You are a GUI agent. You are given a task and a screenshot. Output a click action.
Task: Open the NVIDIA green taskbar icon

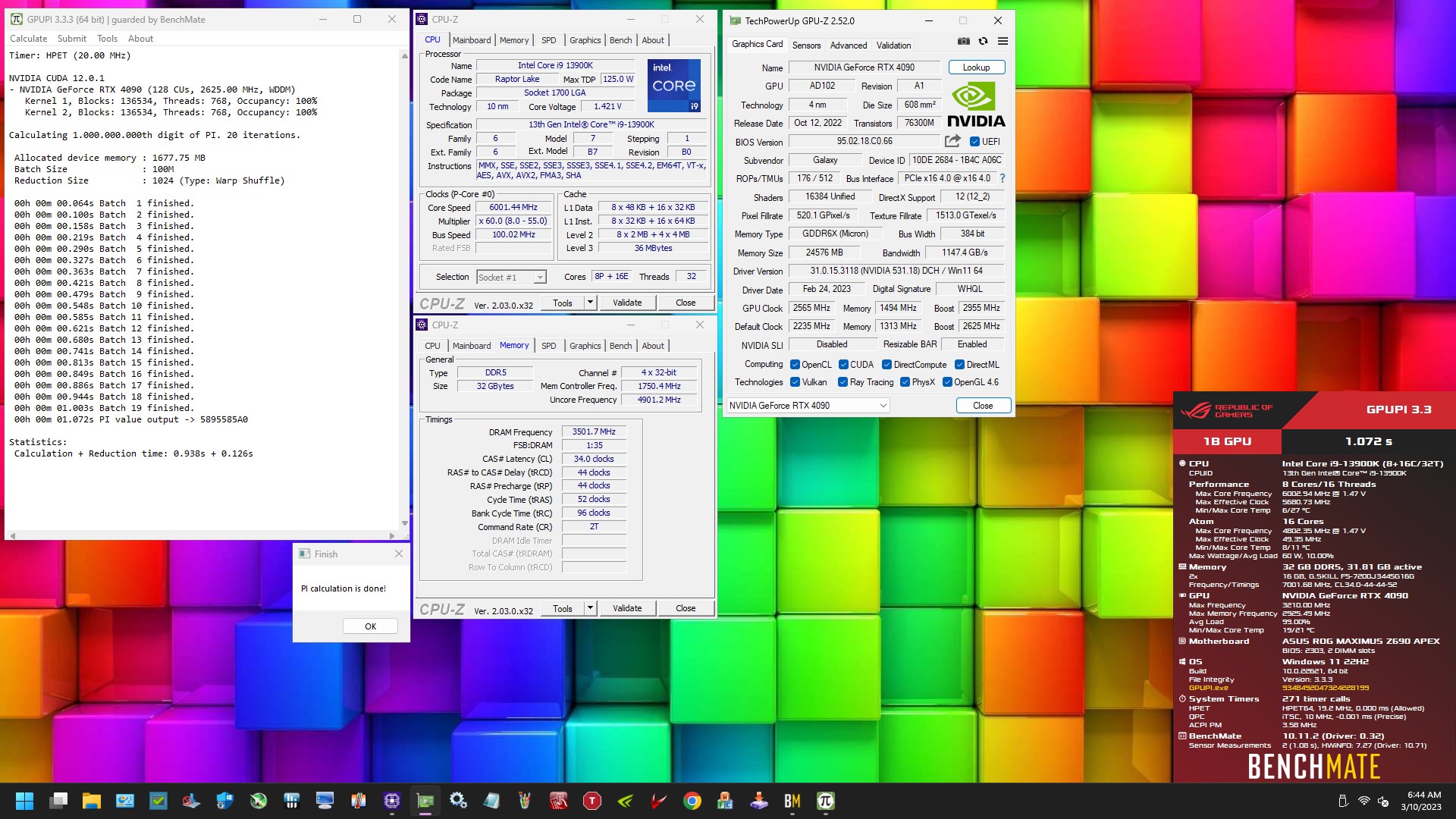coord(626,801)
